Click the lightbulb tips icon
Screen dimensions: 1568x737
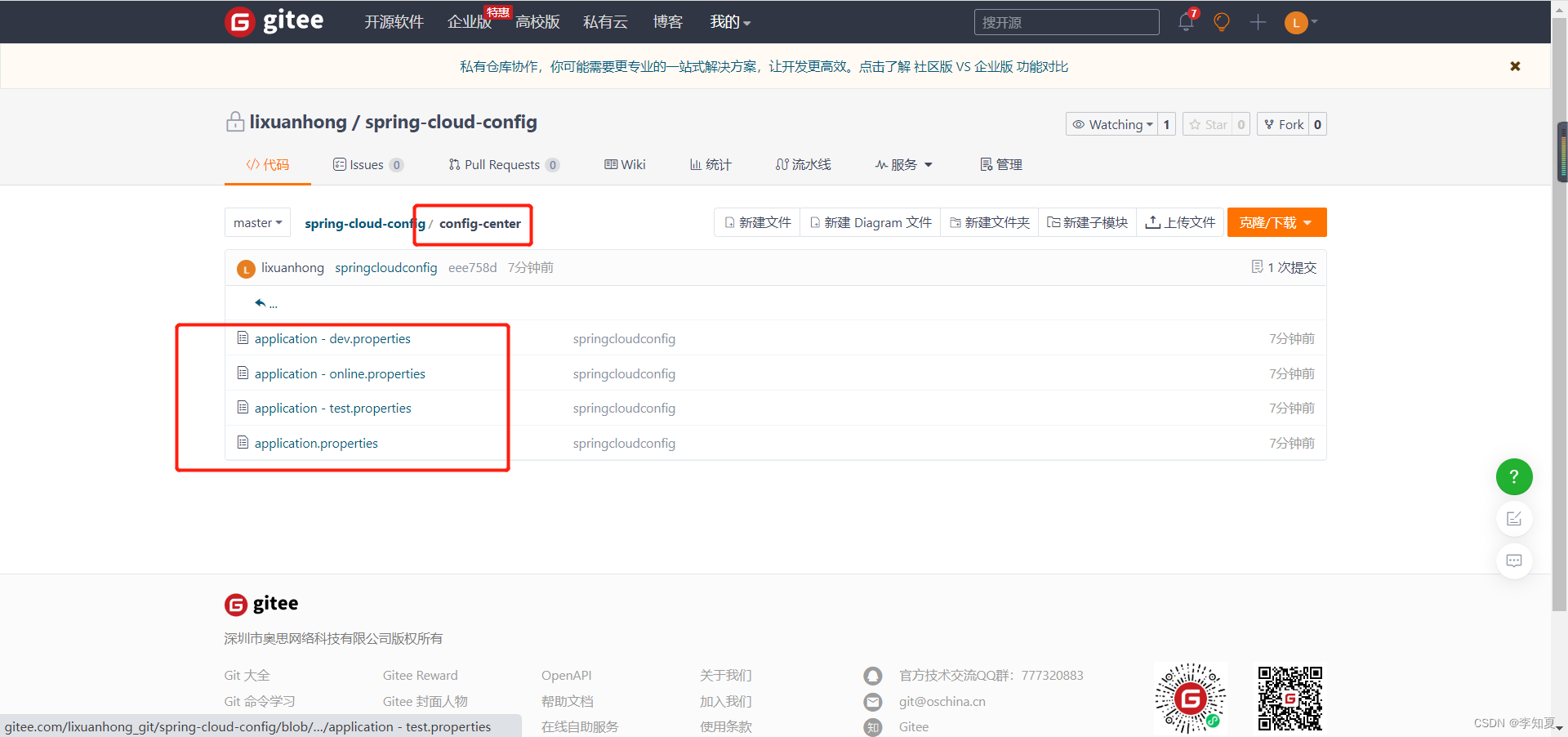(x=1222, y=22)
